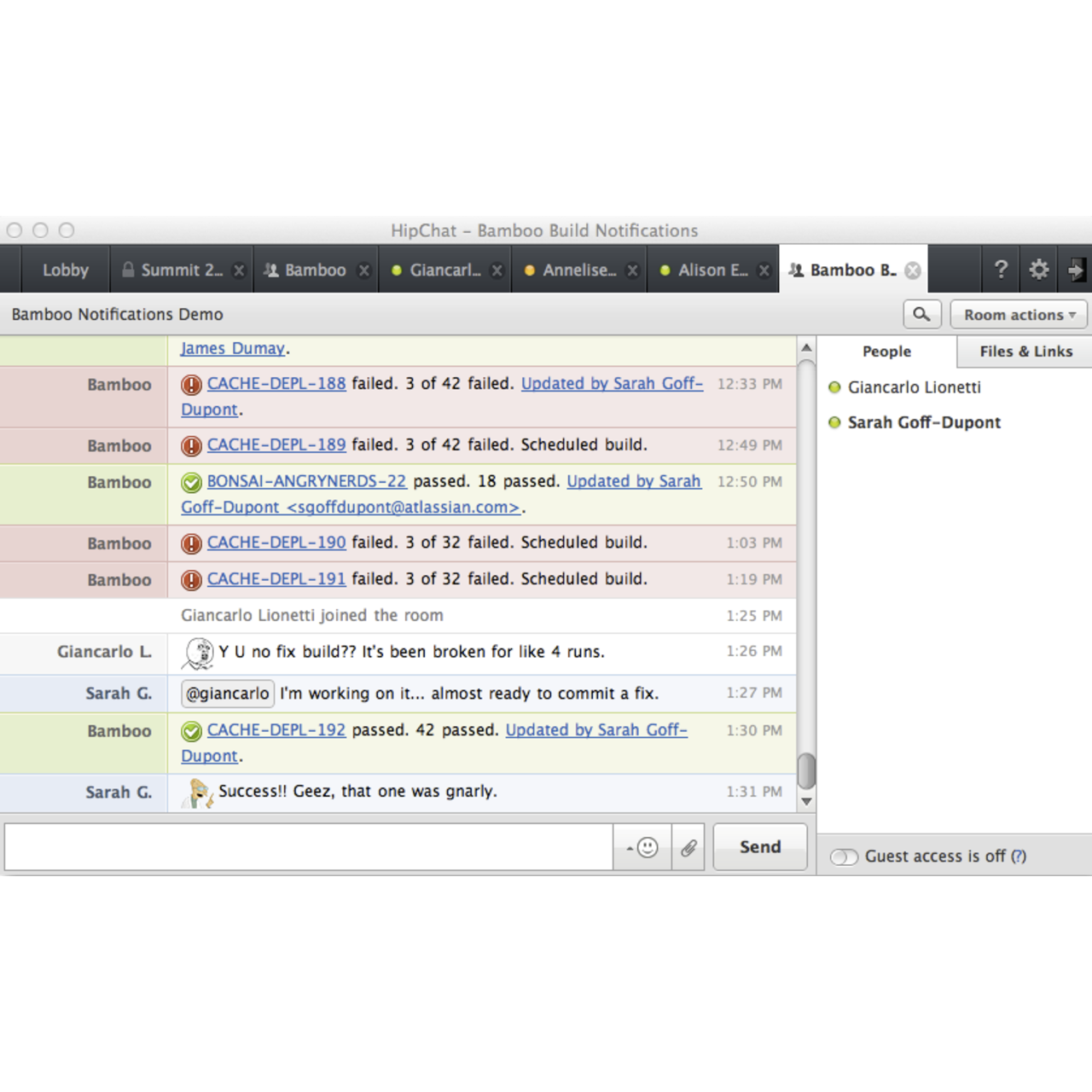Open the BONSAI-ANGRYNERDS-22 build link
This screenshot has width=1092, height=1092.
(307, 481)
